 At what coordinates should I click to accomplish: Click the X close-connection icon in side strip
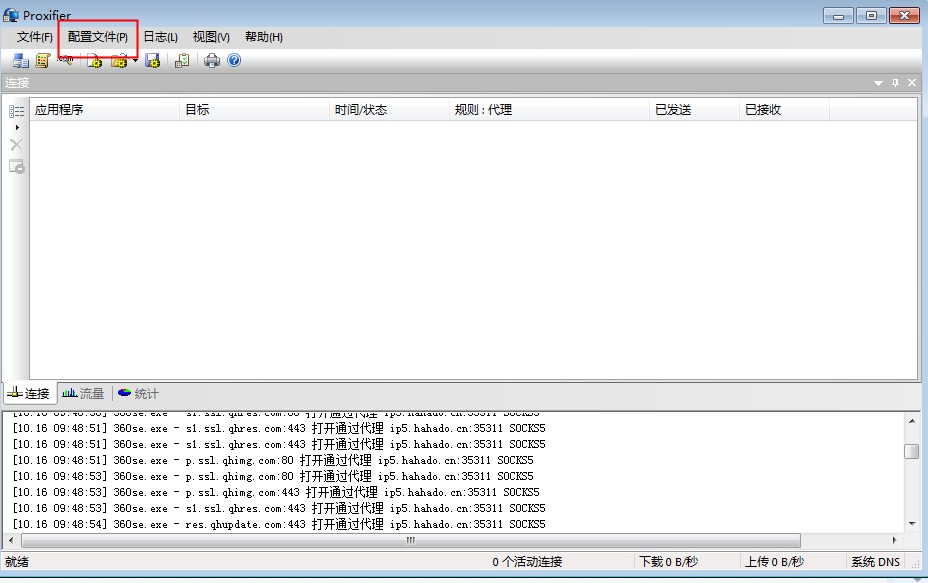[x=17, y=145]
